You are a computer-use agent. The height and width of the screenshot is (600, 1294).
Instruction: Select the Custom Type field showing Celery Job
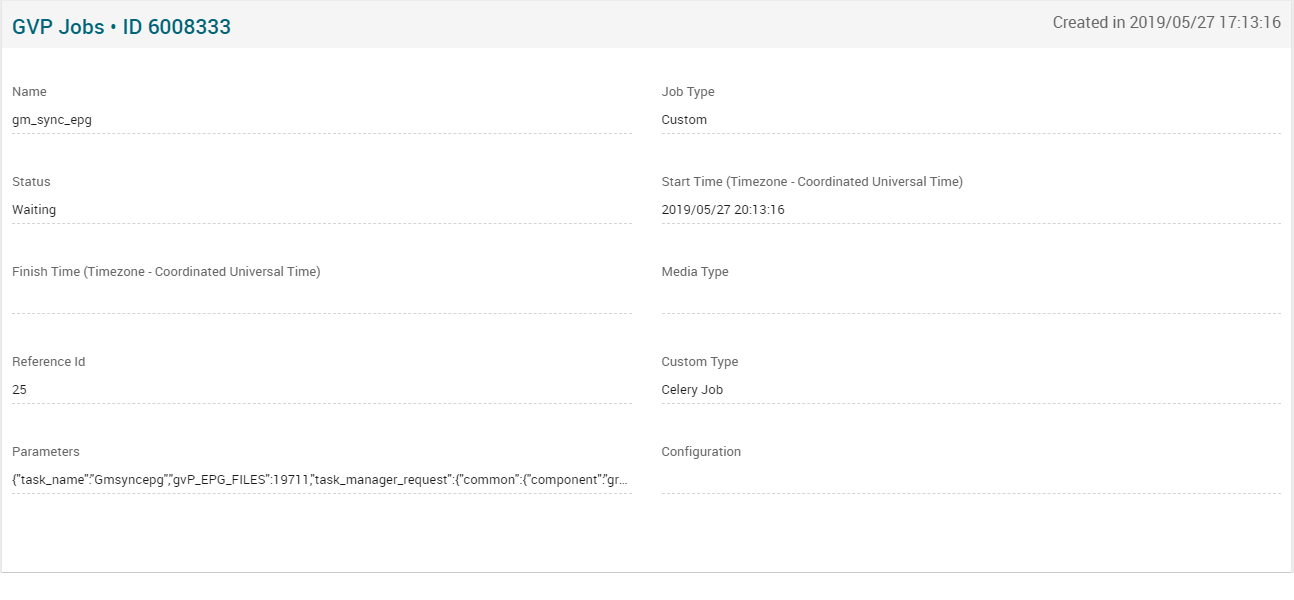click(x=970, y=390)
